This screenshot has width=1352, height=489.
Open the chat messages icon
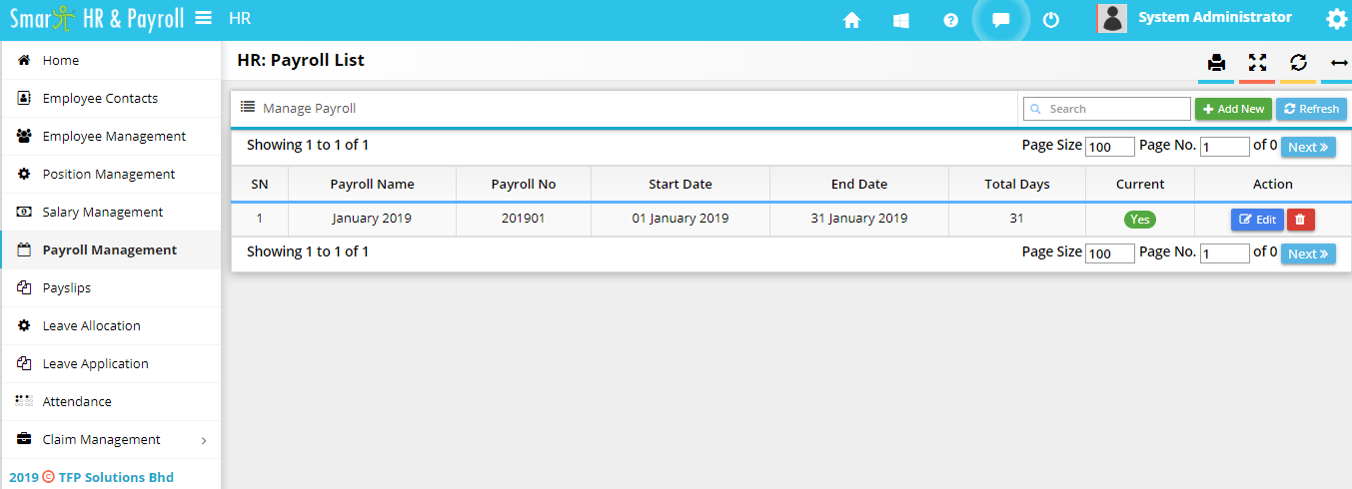[1000, 20]
